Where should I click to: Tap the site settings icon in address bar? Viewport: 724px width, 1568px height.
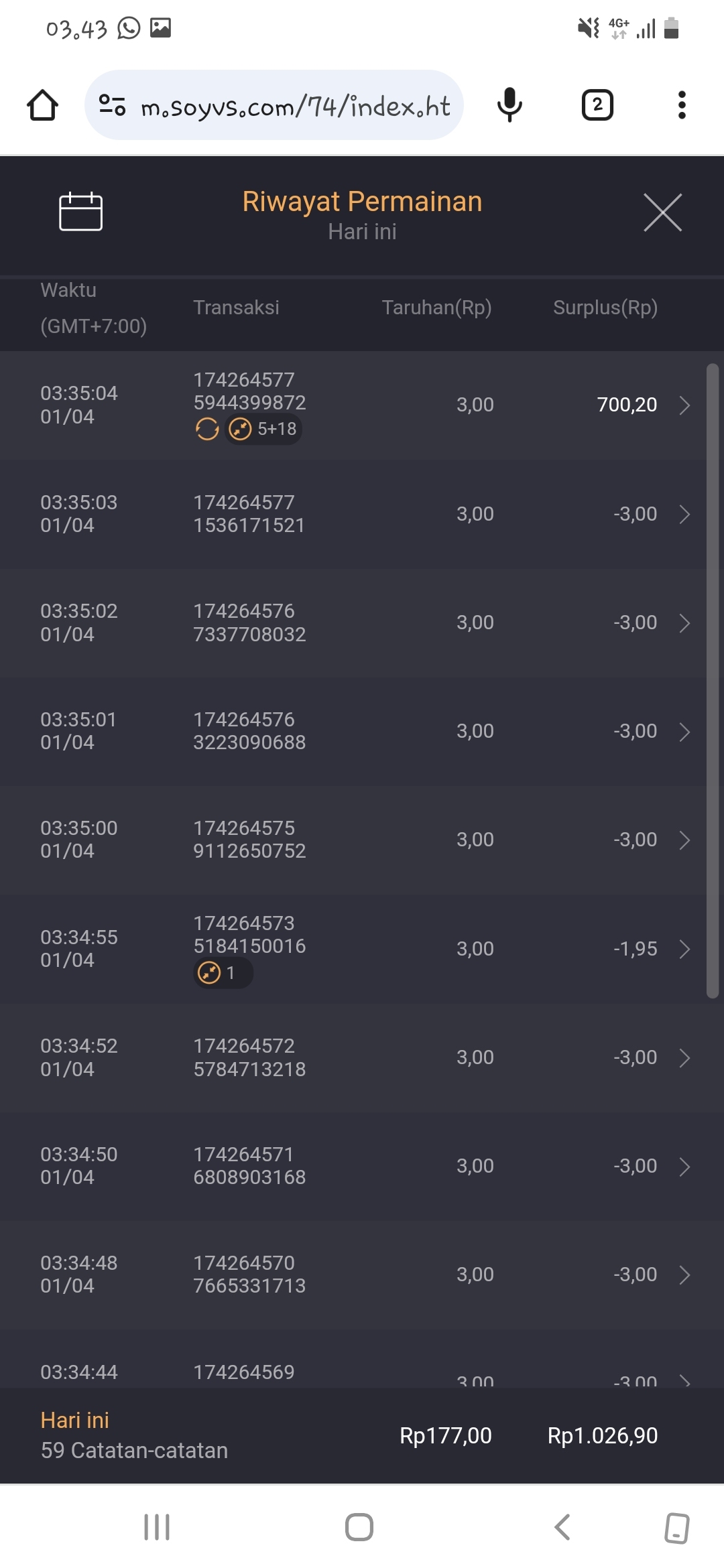(x=112, y=105)
